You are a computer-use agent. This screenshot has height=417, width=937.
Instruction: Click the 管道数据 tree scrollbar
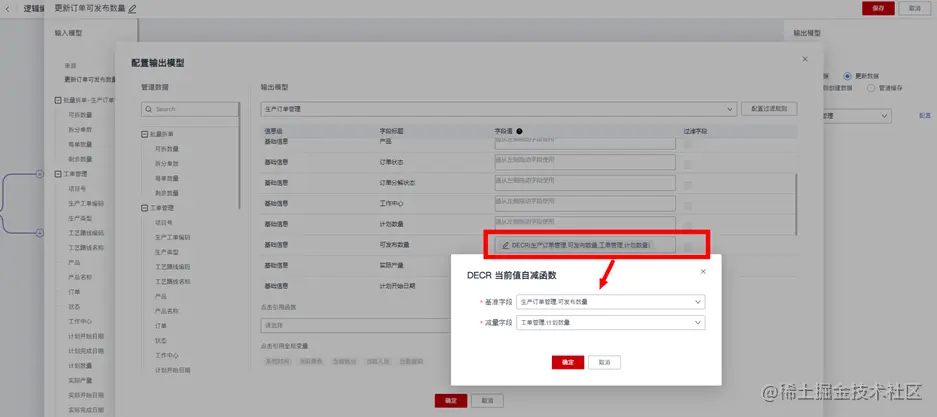(x=240, y=155)
